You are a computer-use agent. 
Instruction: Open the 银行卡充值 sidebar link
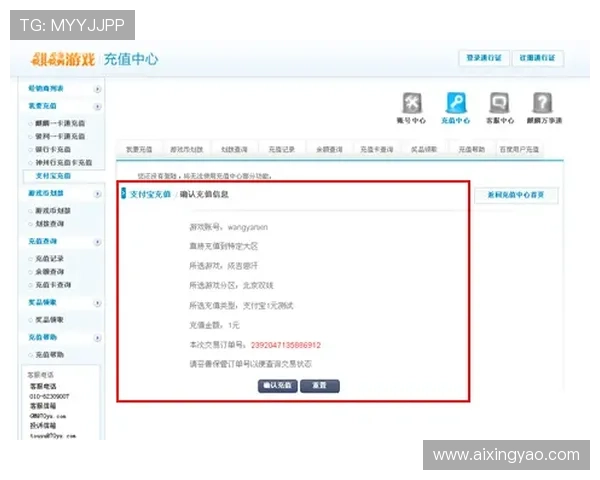53,149
